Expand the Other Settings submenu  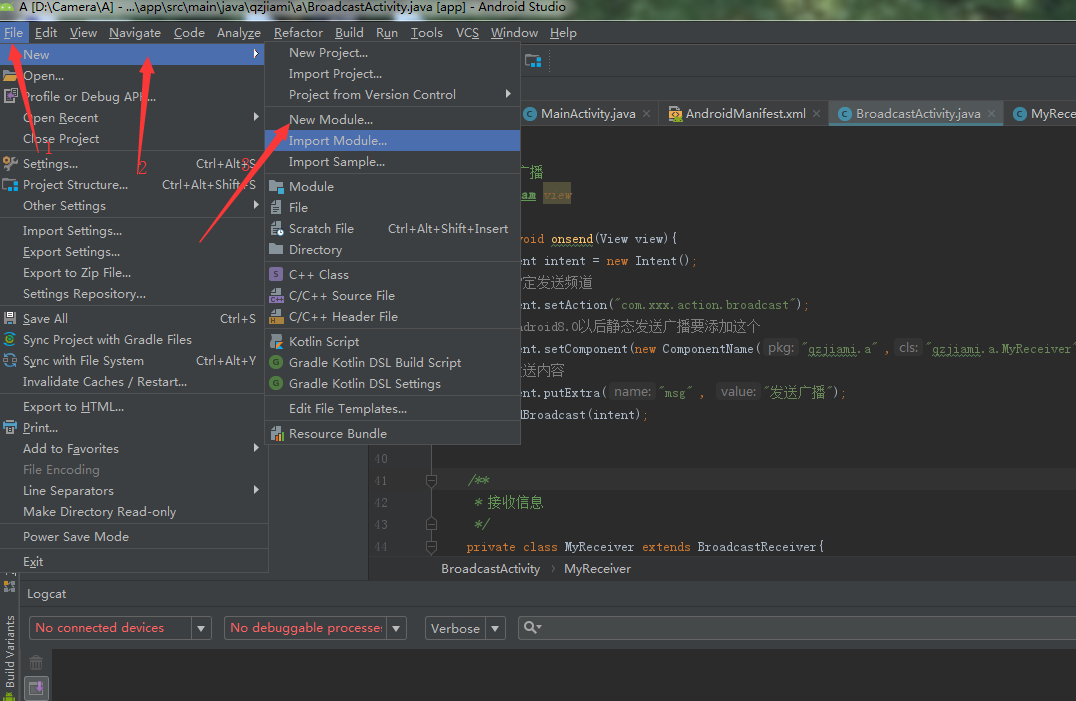[x=64, y=205]
